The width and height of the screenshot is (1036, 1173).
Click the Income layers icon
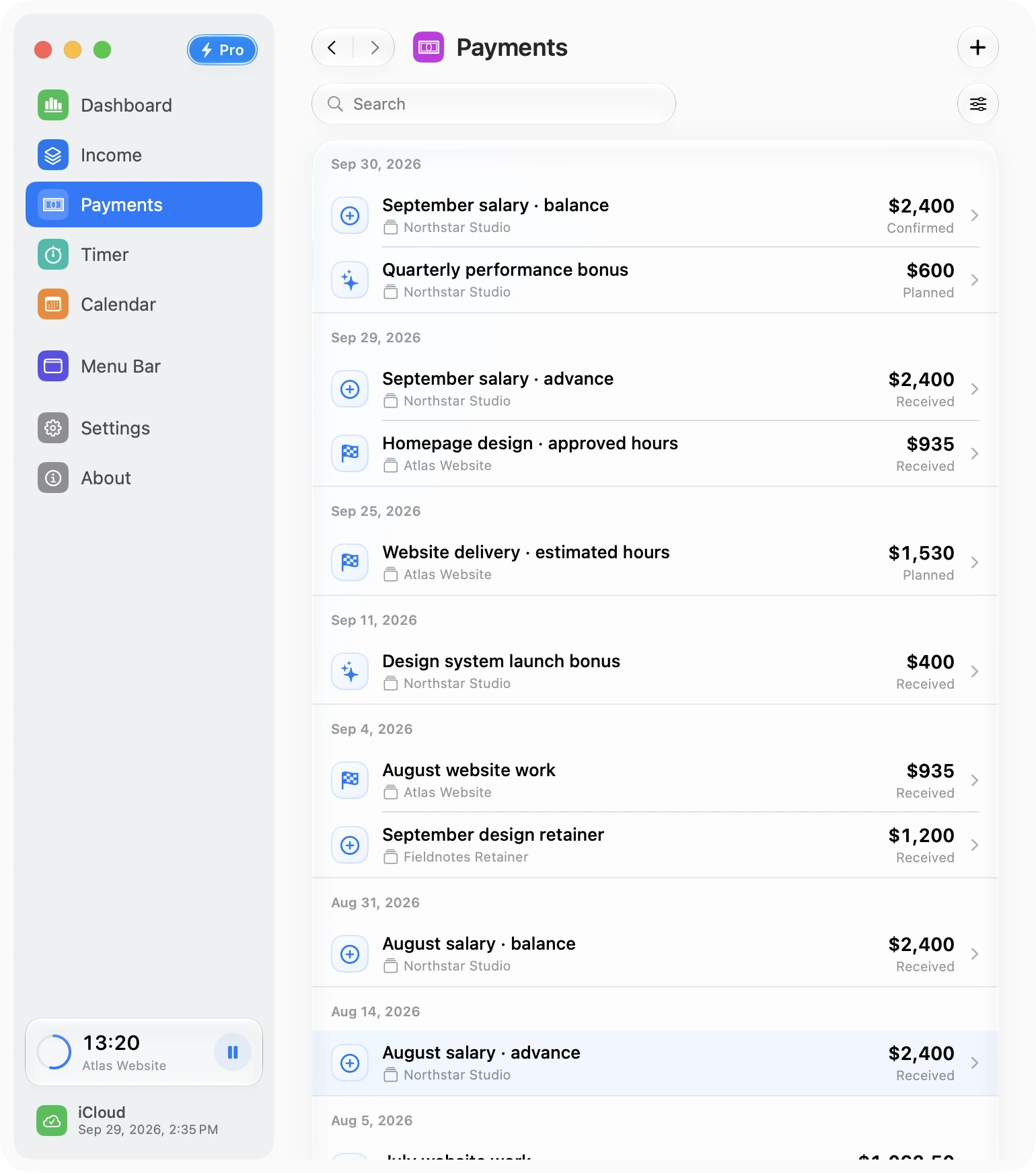tap(53, 155)
